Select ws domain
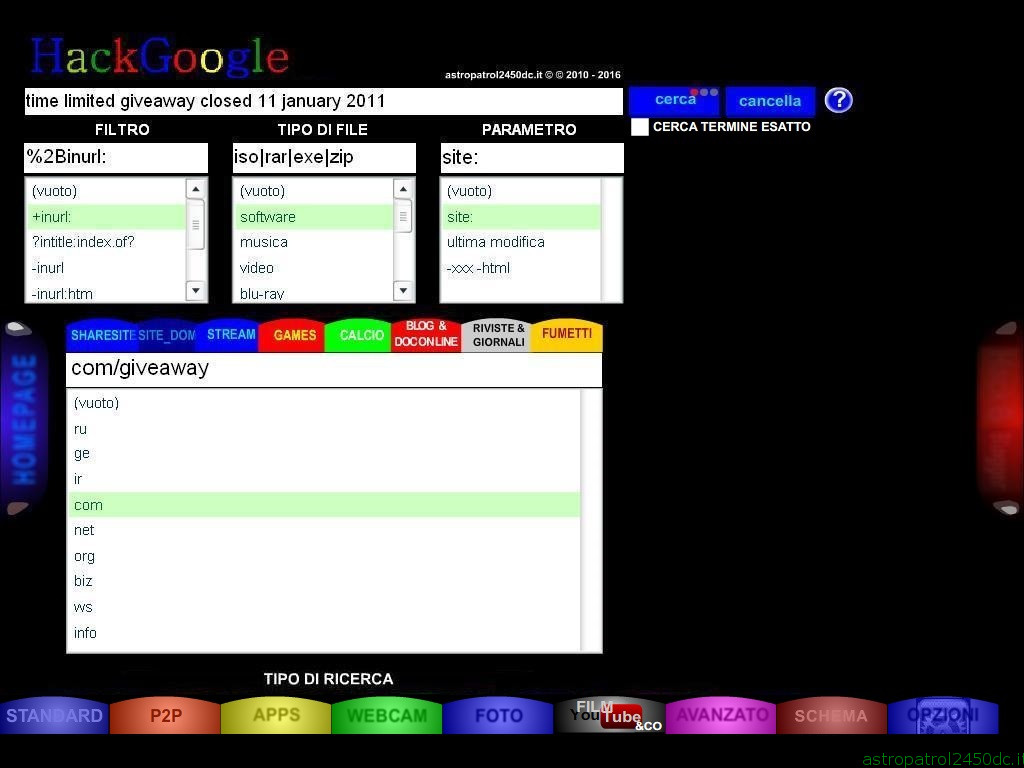This screenshot has width=1024, height=768. (x=325, y=607)
